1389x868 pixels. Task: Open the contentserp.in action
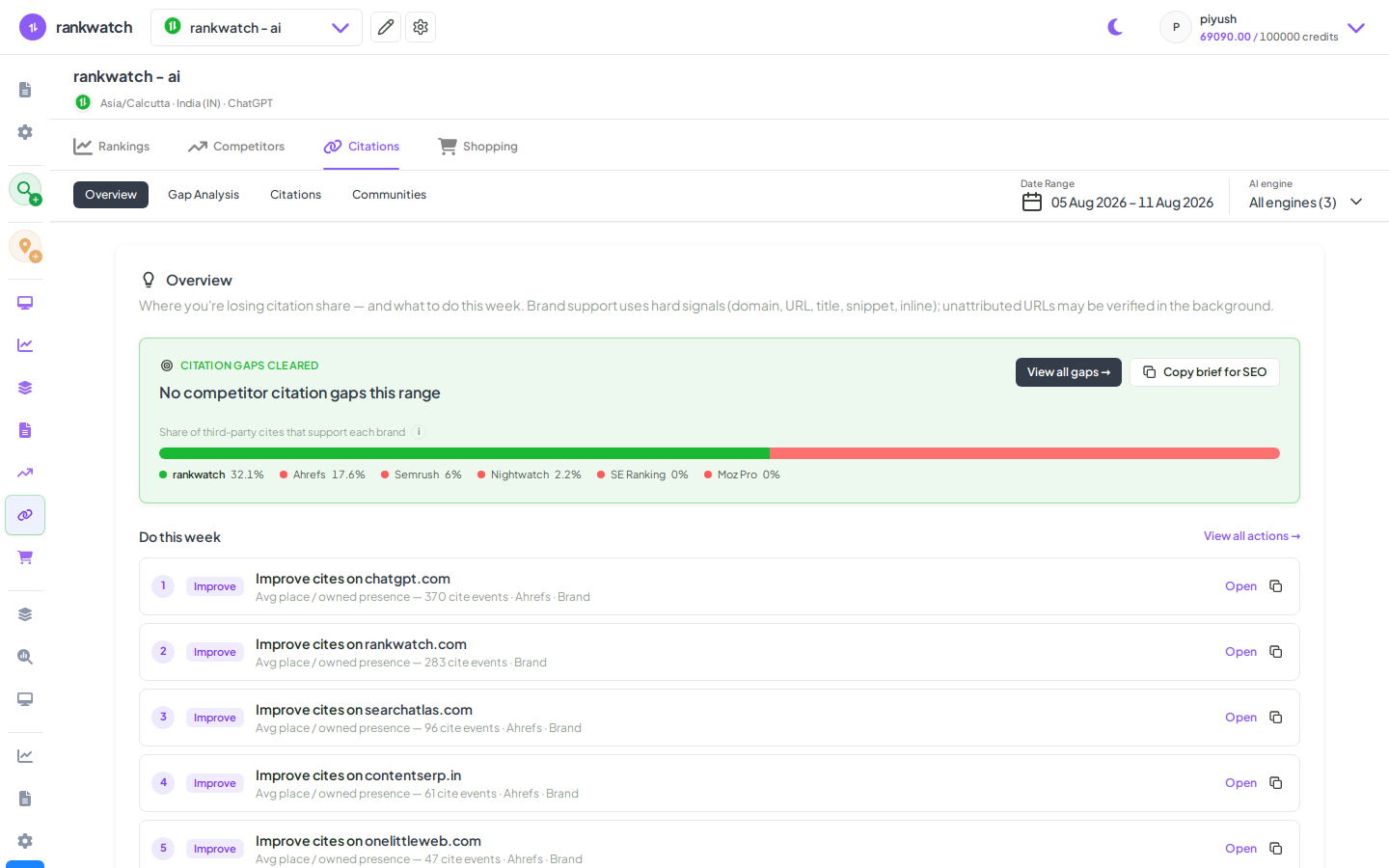(1240, 783)
